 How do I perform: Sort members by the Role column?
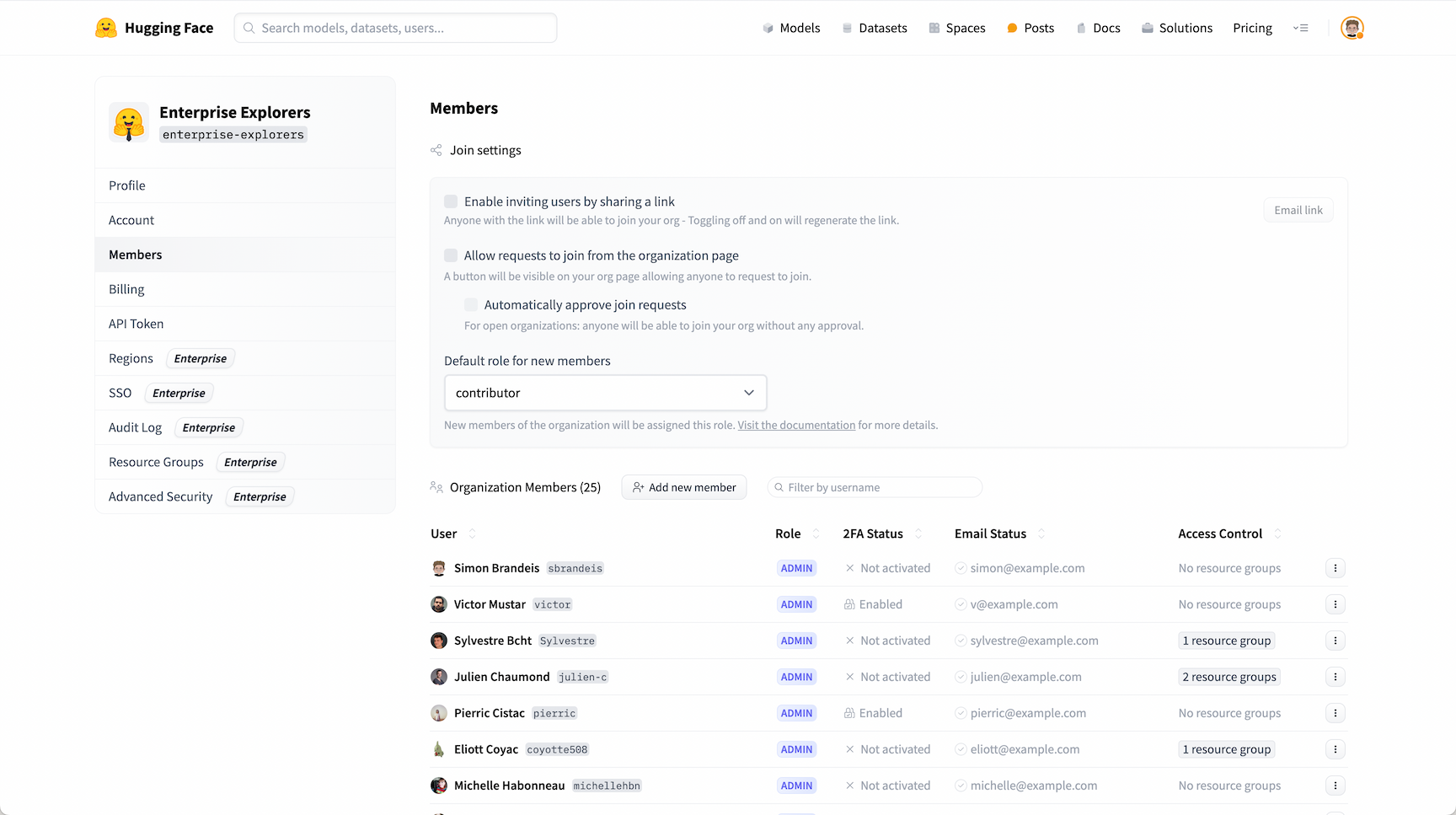[x=815, y=534]
